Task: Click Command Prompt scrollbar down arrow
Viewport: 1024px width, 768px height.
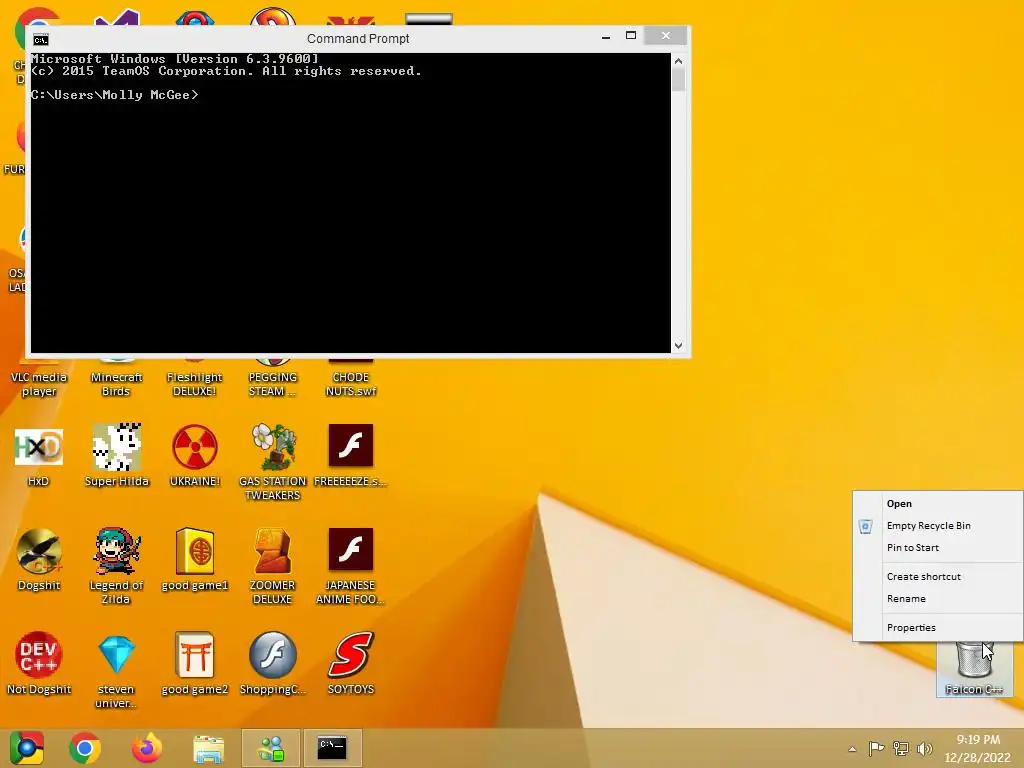Action: 679,345
